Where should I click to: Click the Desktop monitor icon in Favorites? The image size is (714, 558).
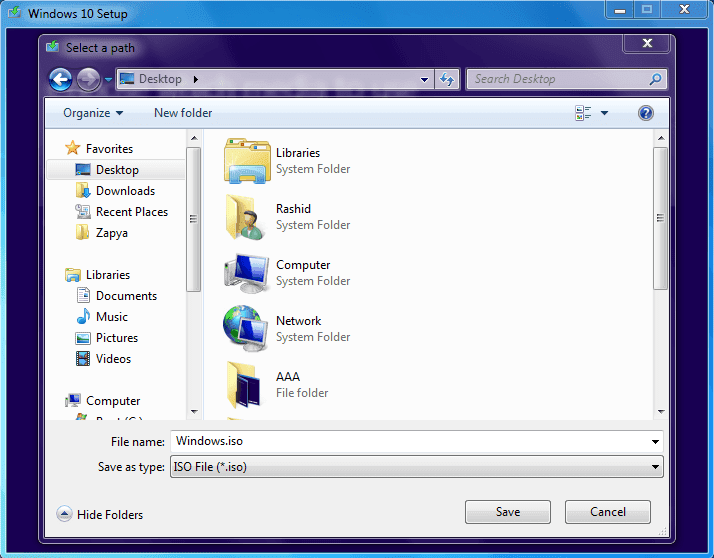pyautogui.click(x=83, y=169)
